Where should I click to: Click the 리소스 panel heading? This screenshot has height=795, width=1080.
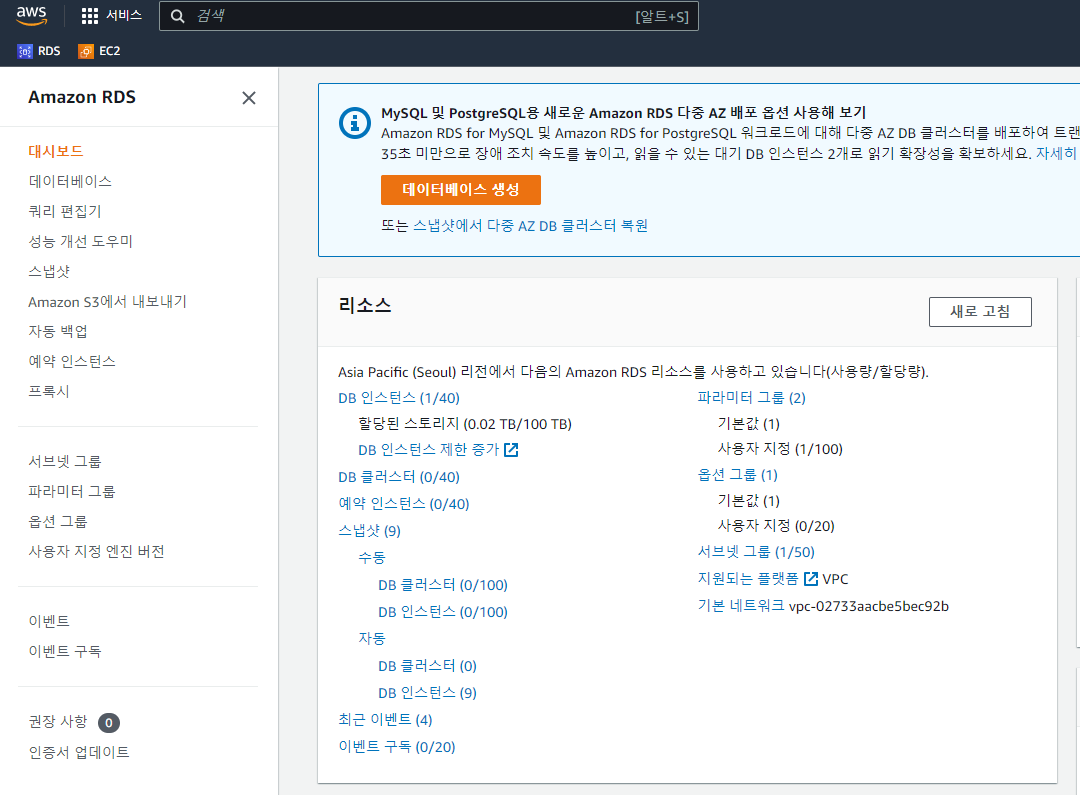(365, 305)
